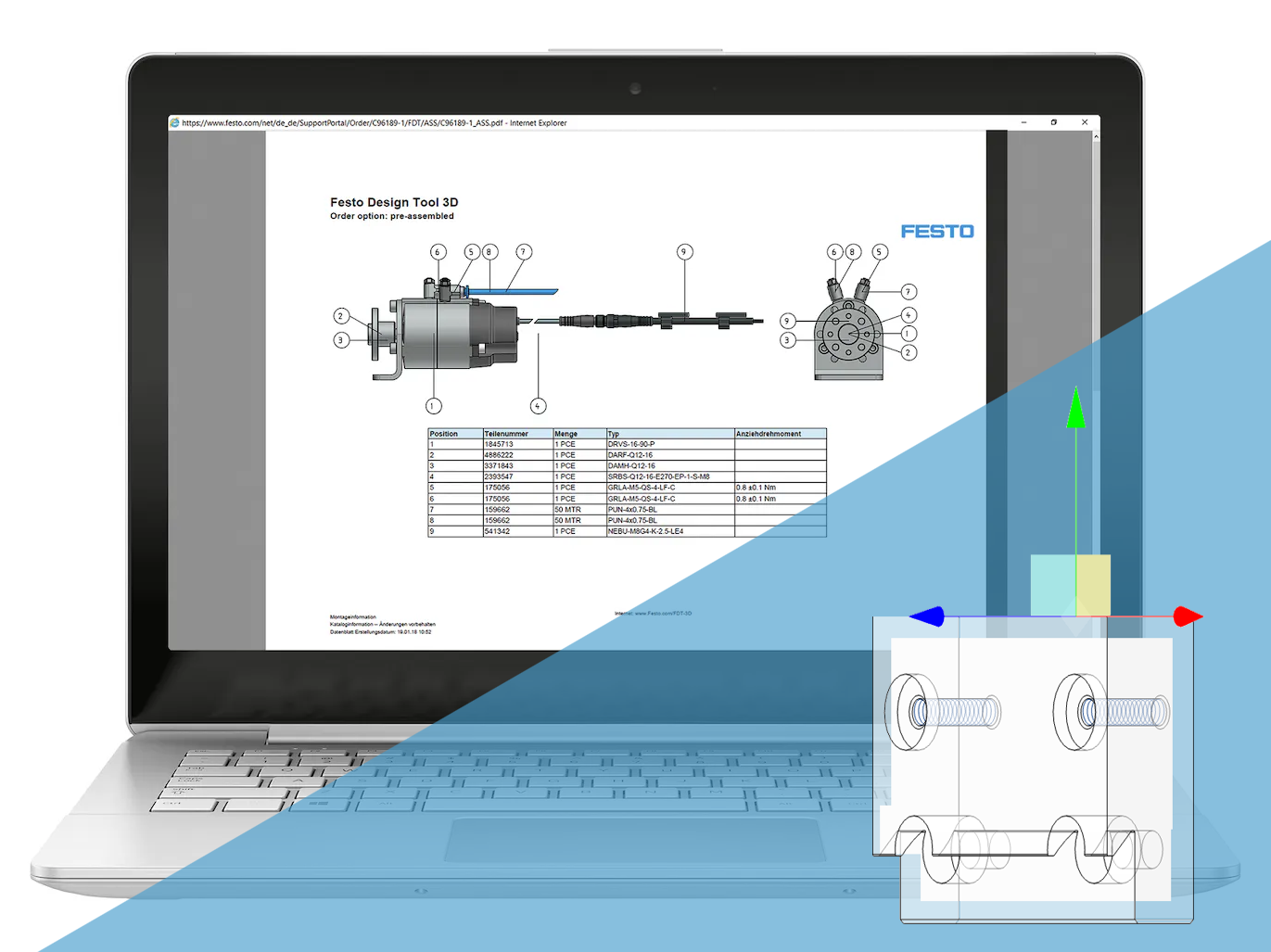Select the blue axis arrow pointing left
This screenshot has height=952, width=1271.
(927, 616)
